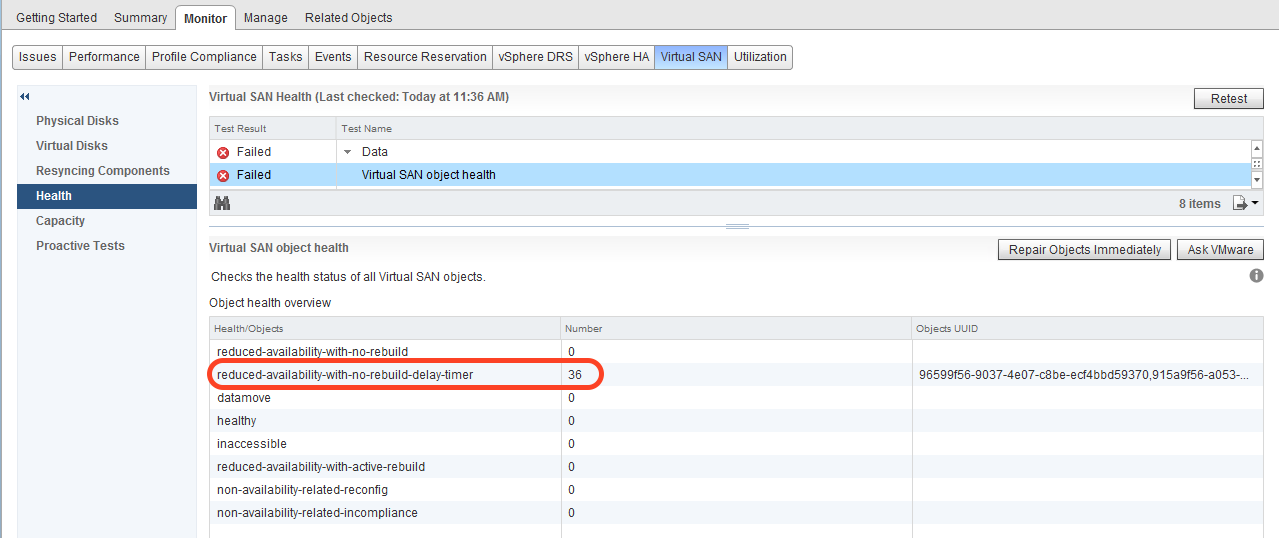The width and height of the screenshot is (1279, 538).
Task: Select the reduced-availability-with-no-rebuild-delay-timer row
Action: click(345, 375)
